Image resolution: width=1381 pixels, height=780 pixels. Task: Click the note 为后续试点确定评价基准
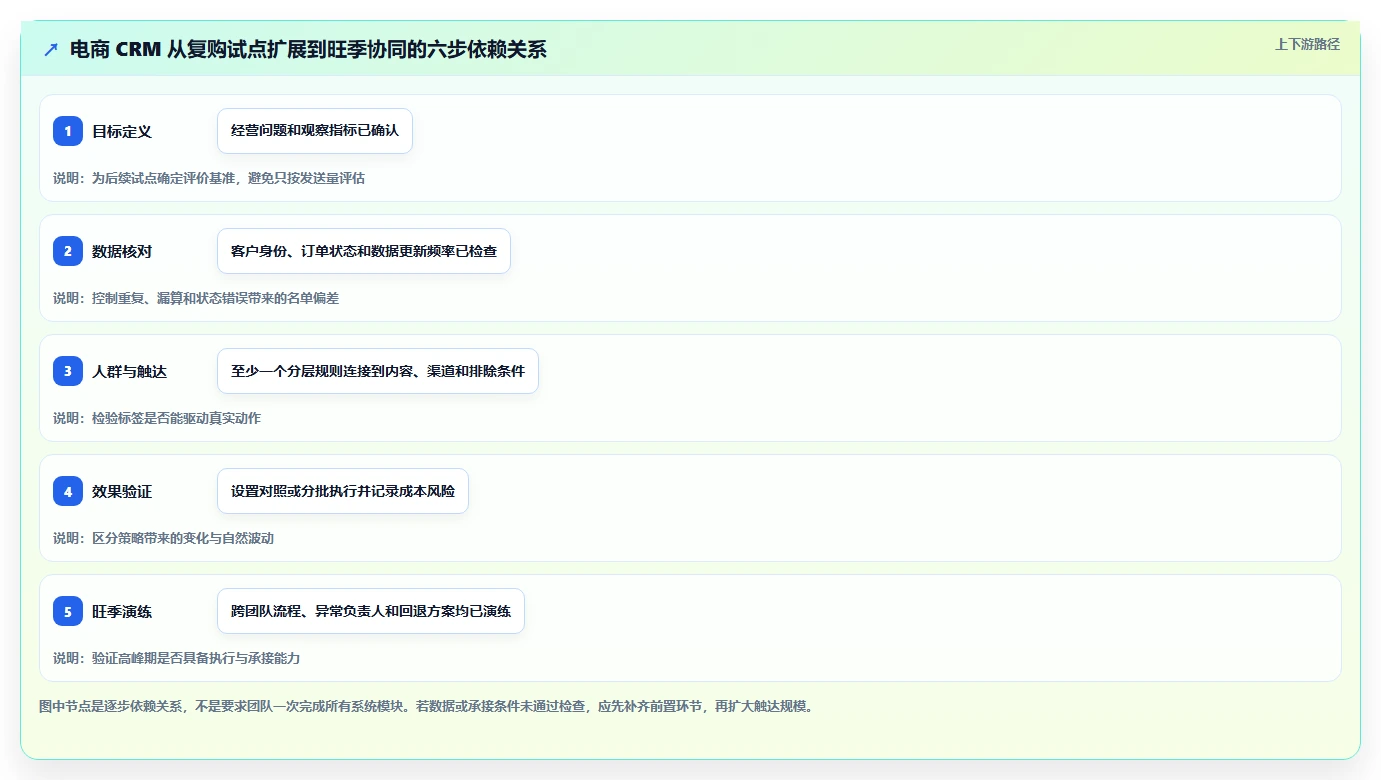(209, 178)
